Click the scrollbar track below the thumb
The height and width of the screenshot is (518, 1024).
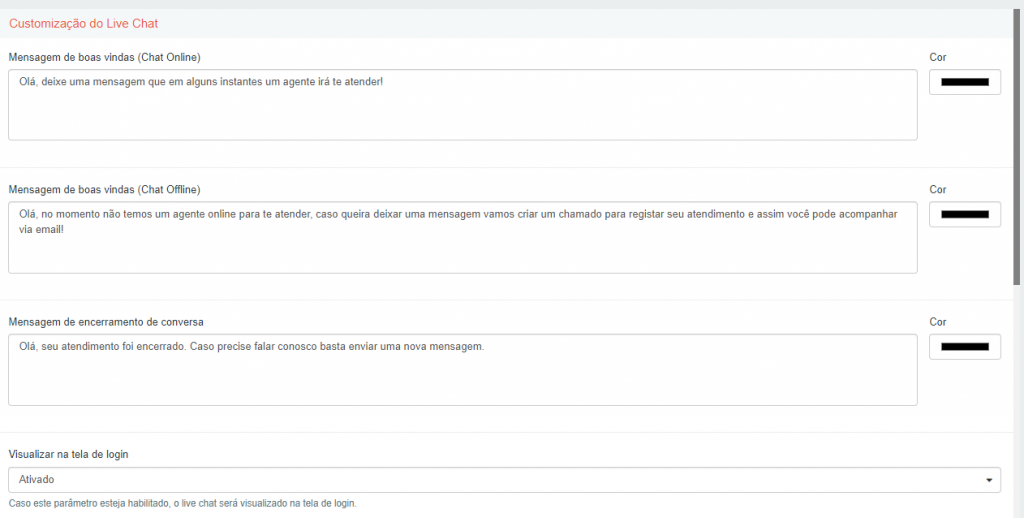click(x=1017, y=402)
